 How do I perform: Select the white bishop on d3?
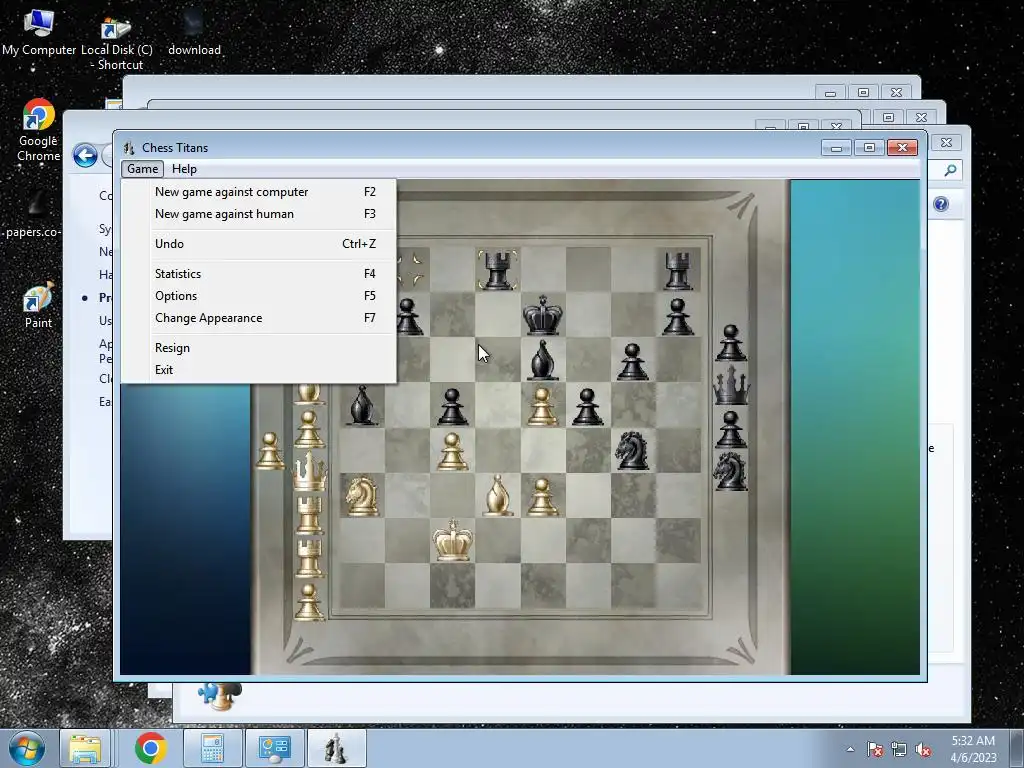[498, 496]
